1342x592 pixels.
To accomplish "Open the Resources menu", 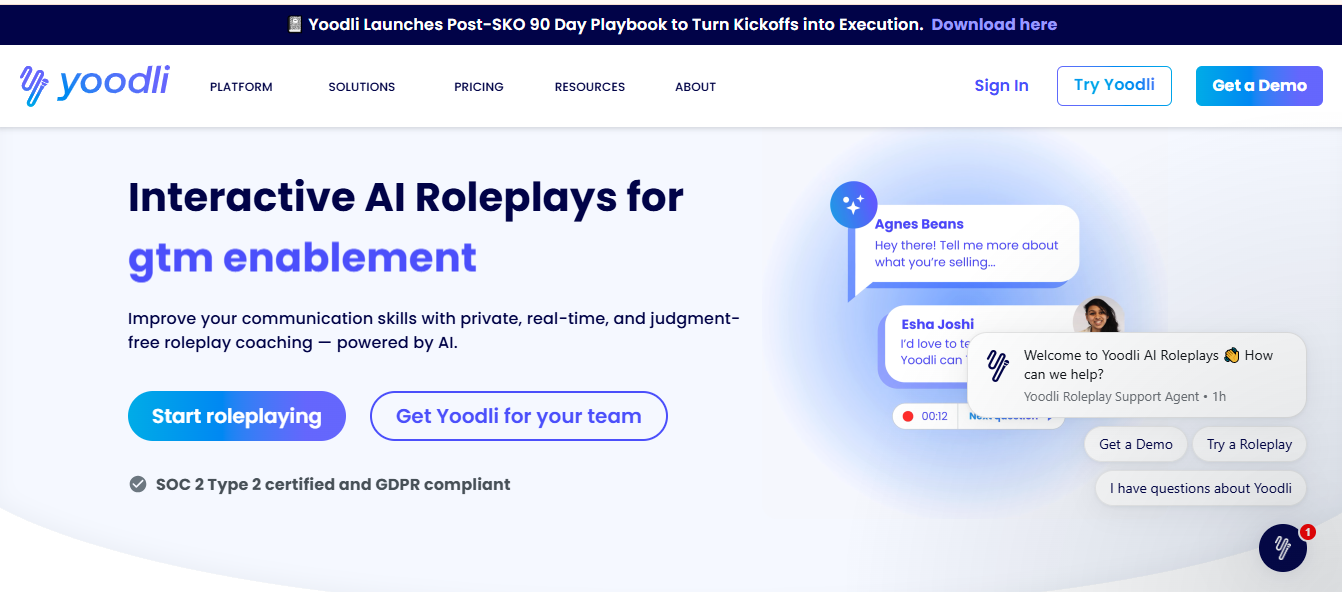I will 590,87.
